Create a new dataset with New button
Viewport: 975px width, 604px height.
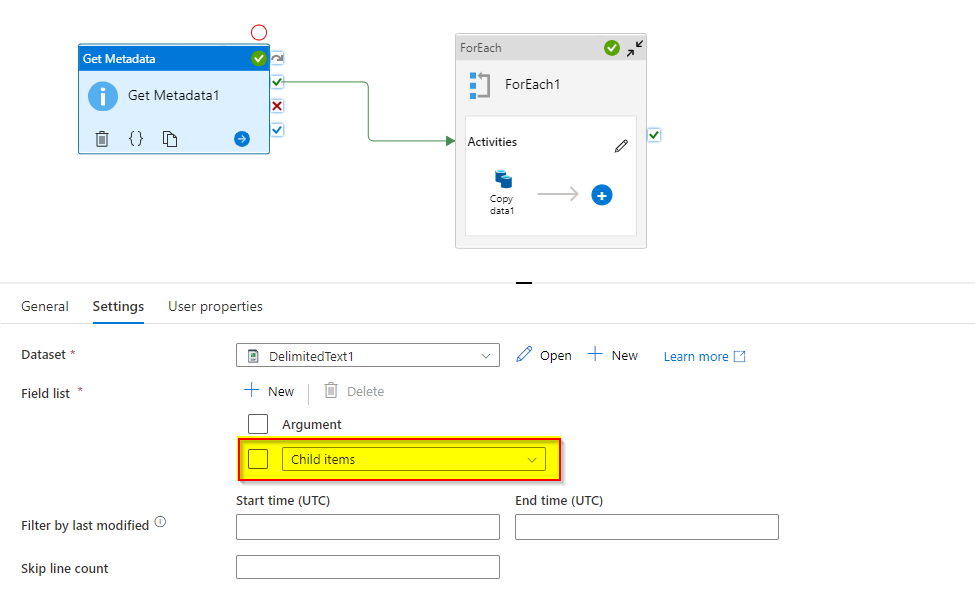click(x=612, y=355)
